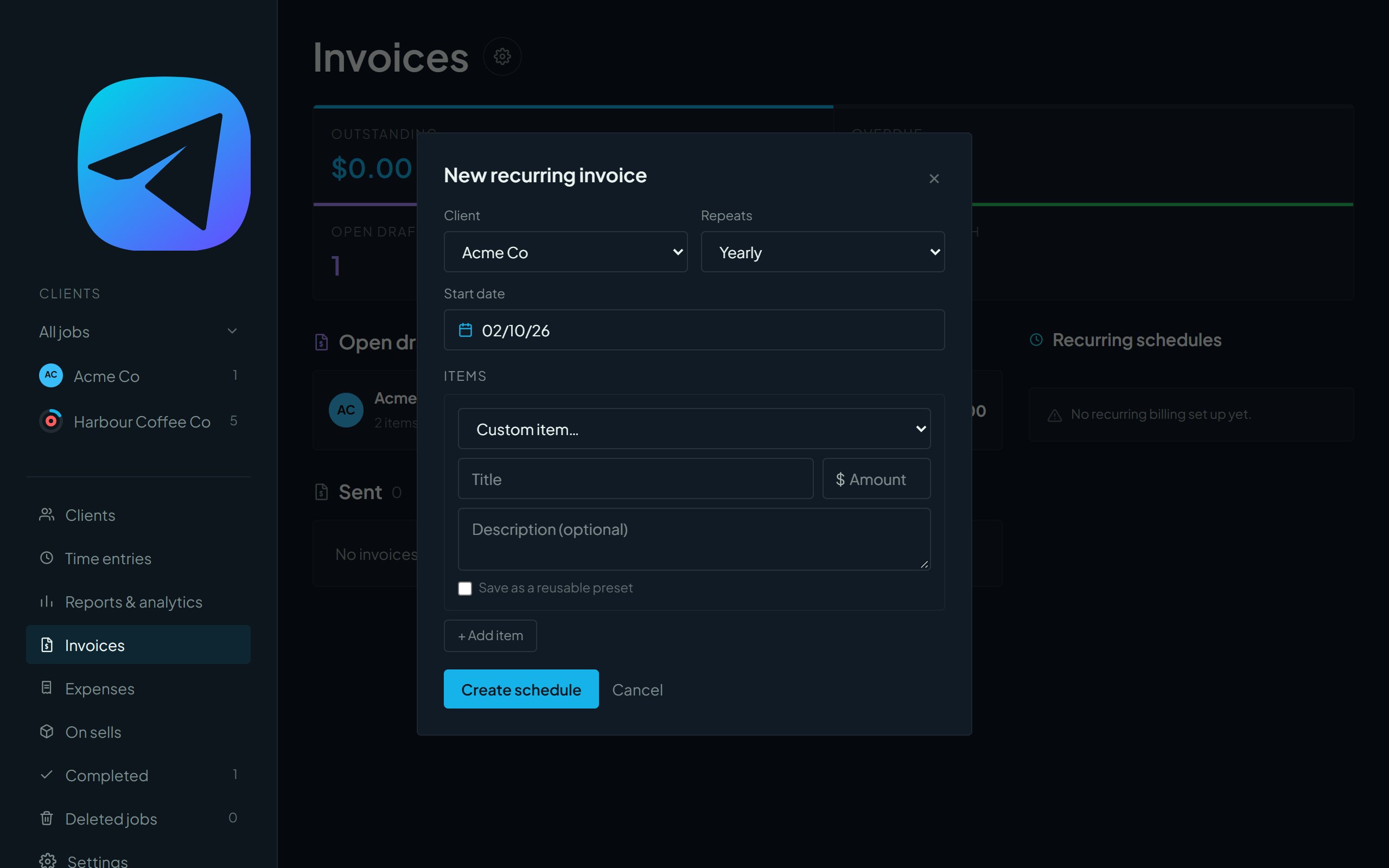Click the Description (optional) text area
Screen dimensions: 1389x868
(x=694, y=539)
